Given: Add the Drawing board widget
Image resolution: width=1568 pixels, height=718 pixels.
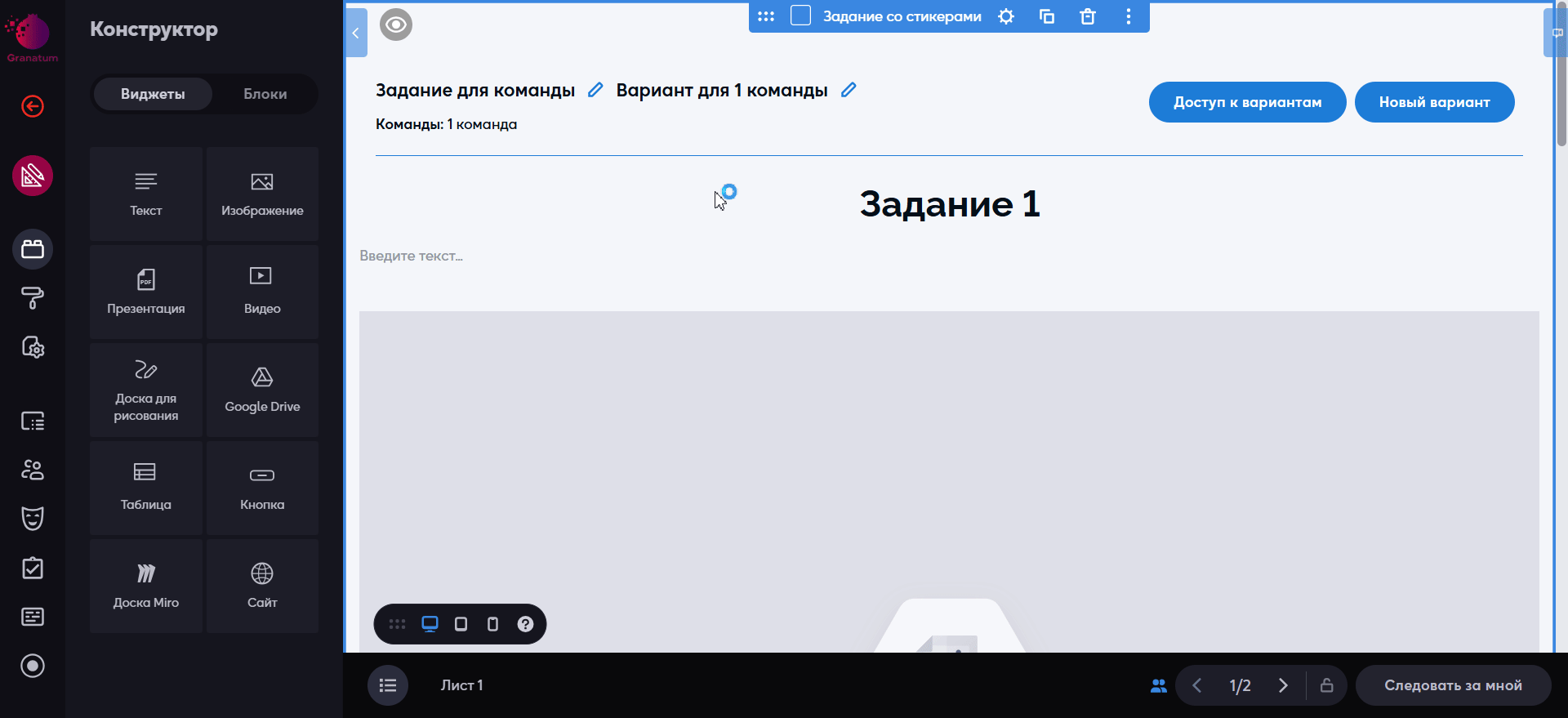Looking at the screenshot, I should [146, 390].
